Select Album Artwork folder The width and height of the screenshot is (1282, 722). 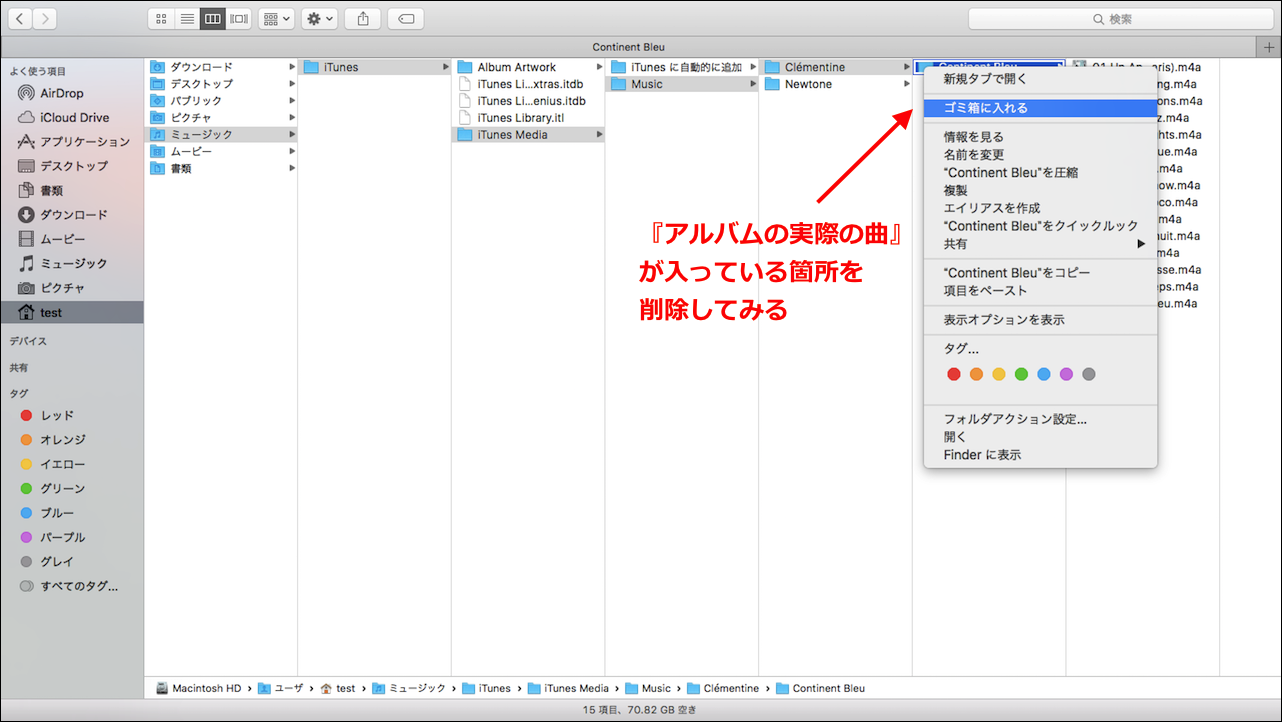[527, 67]
